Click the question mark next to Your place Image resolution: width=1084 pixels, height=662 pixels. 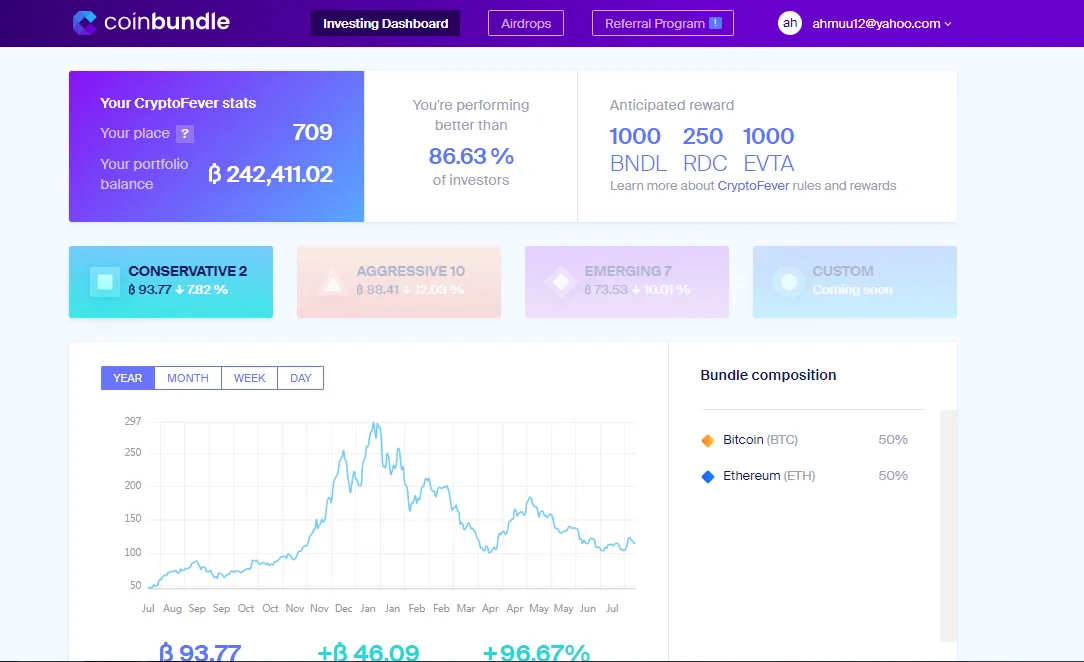[x=185, y=133]
